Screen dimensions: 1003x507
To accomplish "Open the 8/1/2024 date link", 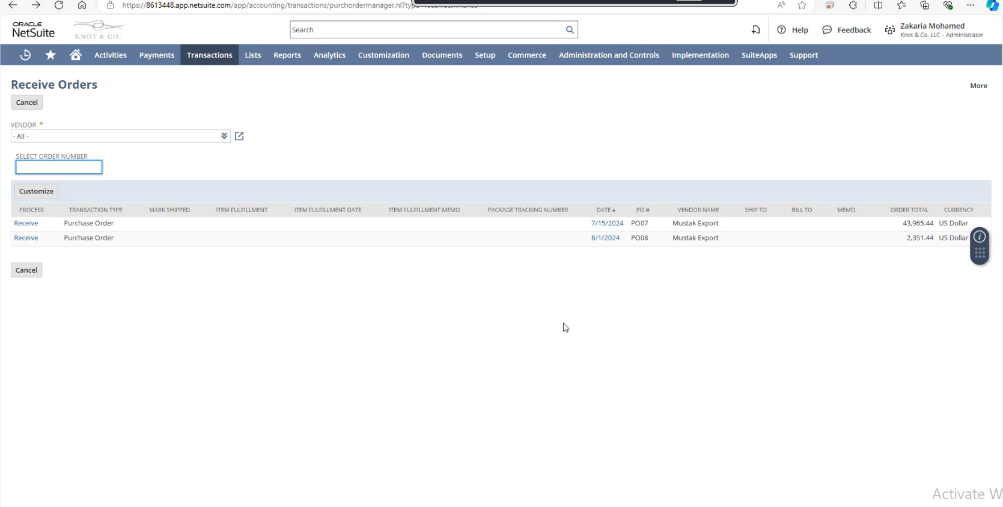I will (x=605, y=238).
